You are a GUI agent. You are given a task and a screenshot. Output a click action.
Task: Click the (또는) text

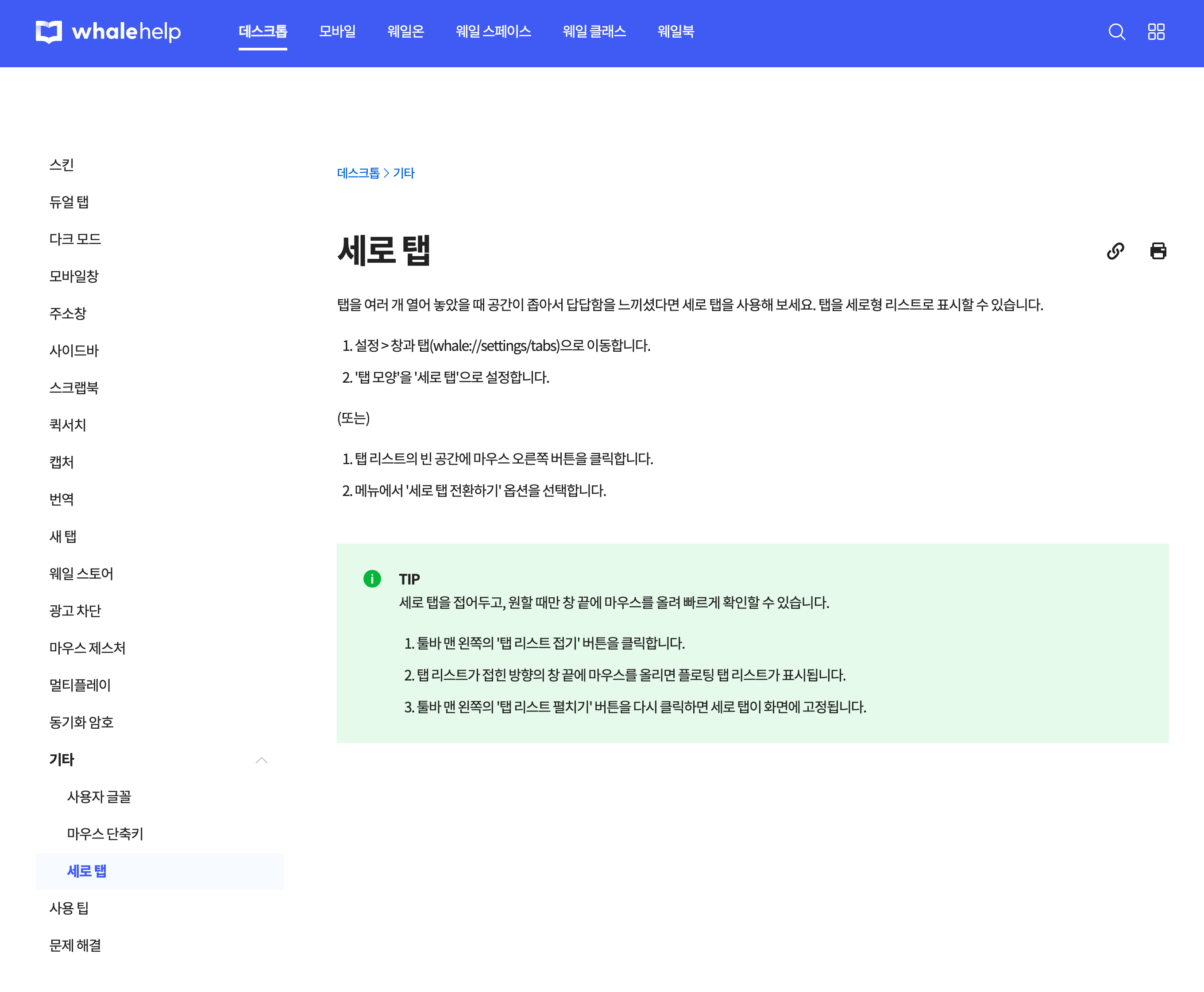(x=353, y=418)
